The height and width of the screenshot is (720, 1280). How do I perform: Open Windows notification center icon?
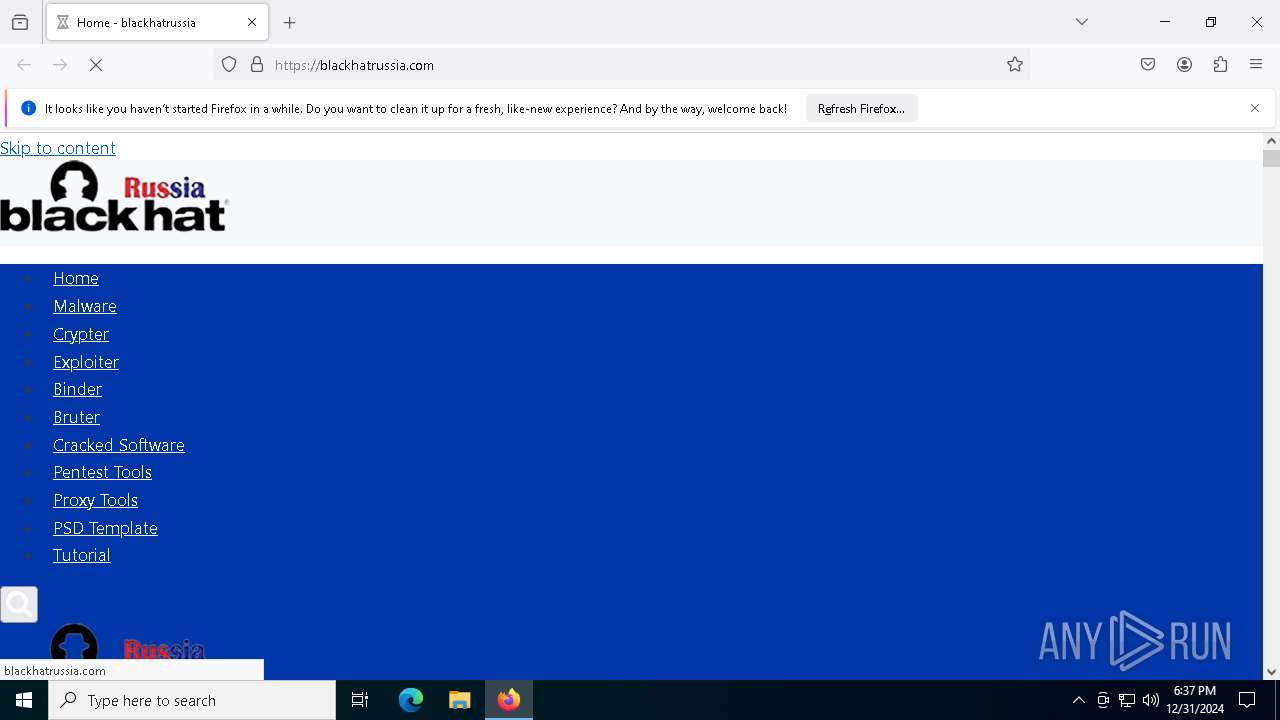pos(1247,700)
